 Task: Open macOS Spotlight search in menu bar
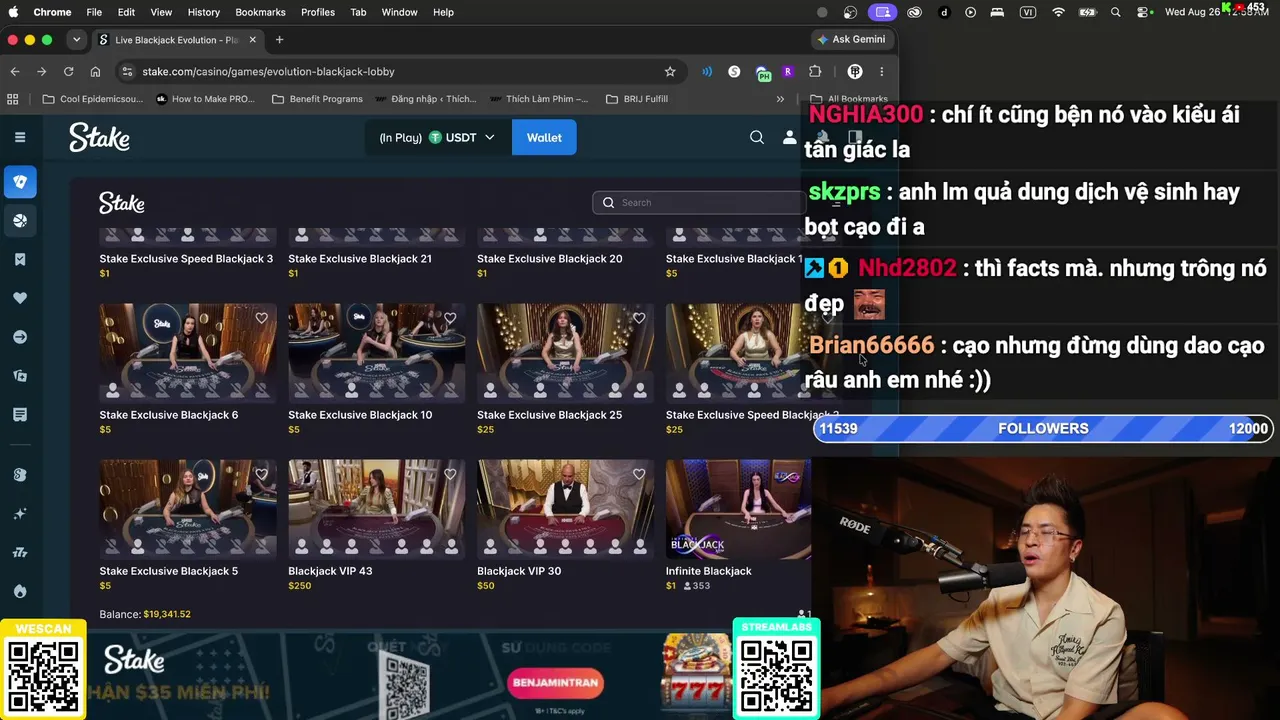1115,12
